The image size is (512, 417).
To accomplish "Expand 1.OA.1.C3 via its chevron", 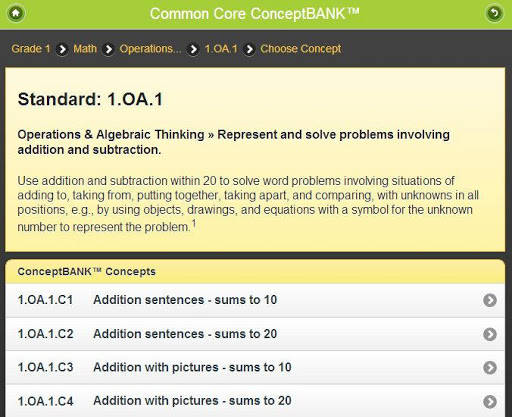I will point(490,368).
